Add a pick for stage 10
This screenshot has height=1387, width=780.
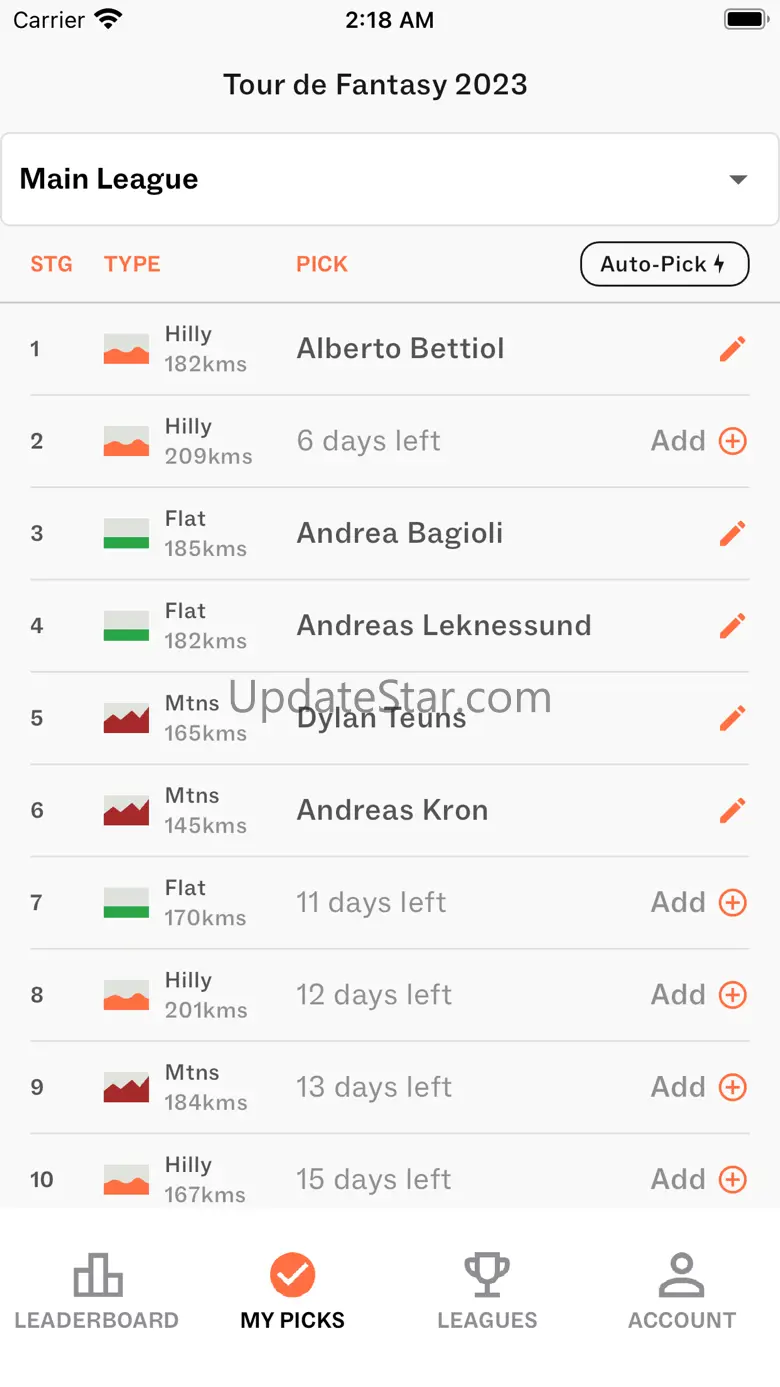click(699, 1179)
